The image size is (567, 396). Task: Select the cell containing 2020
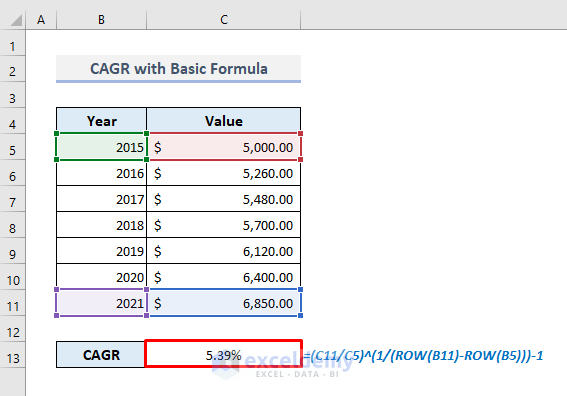102,277
